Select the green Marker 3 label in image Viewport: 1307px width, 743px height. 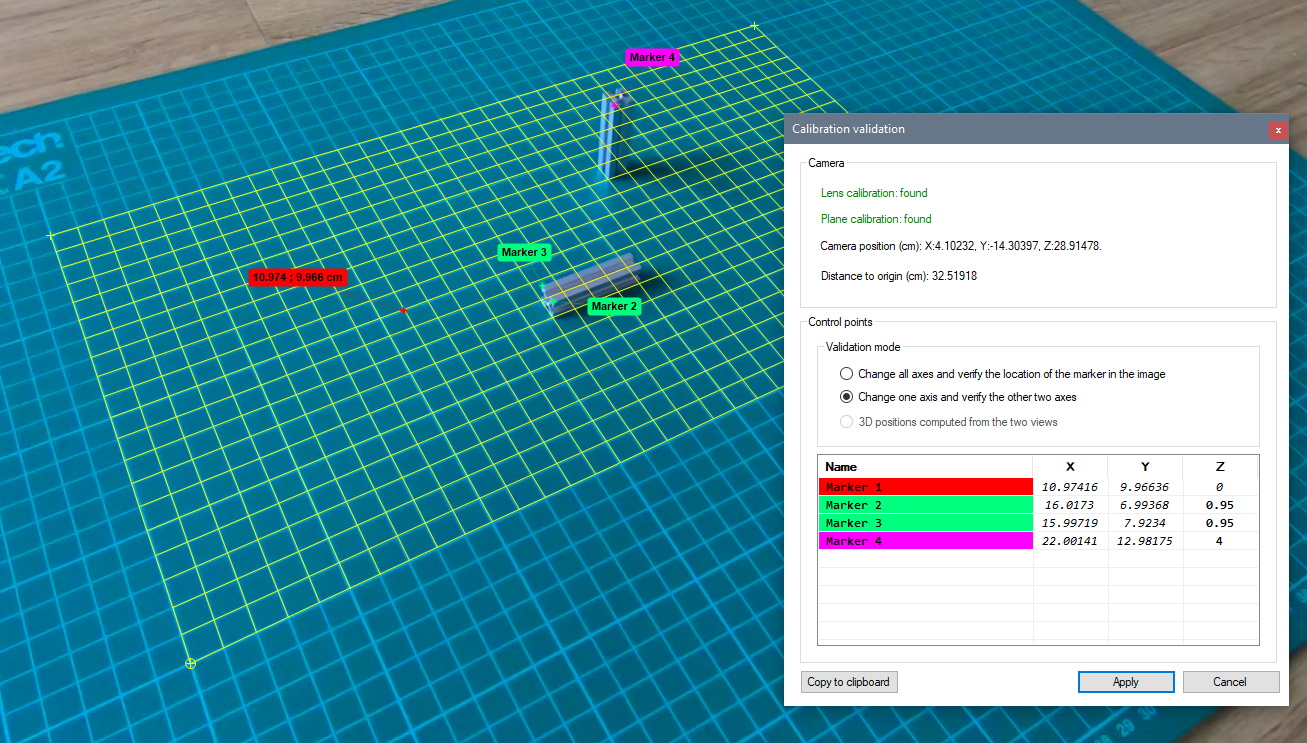[x=524, y=253]
